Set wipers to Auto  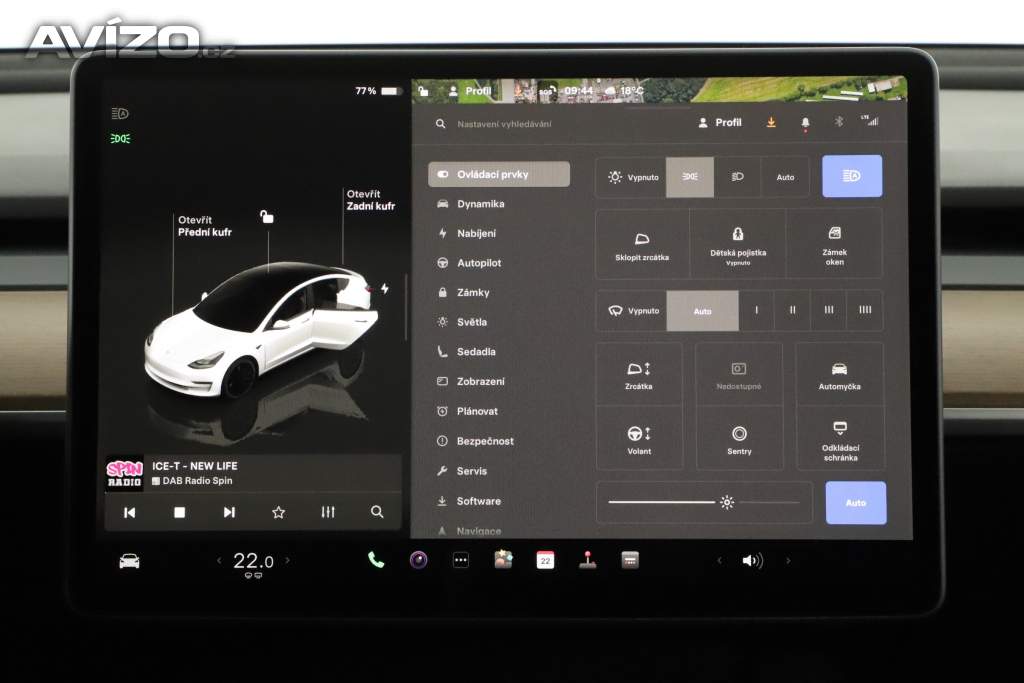703,311
